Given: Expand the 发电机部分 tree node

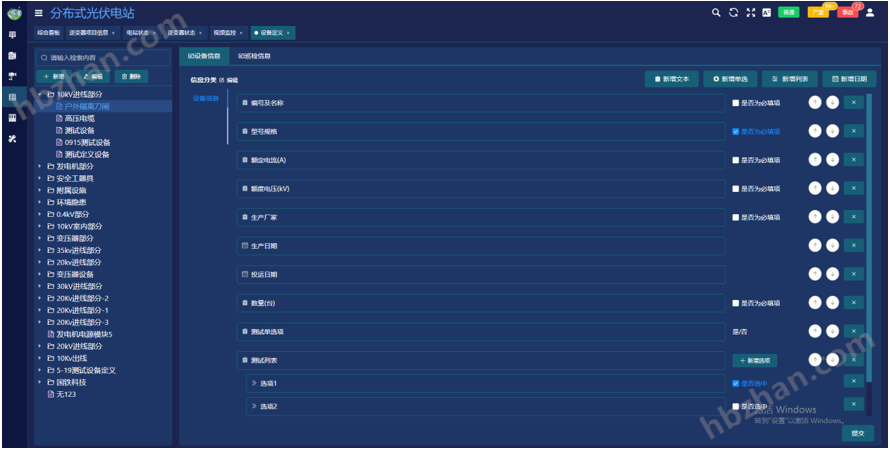Looking at the screenshot, I should [x=40, y=166].
